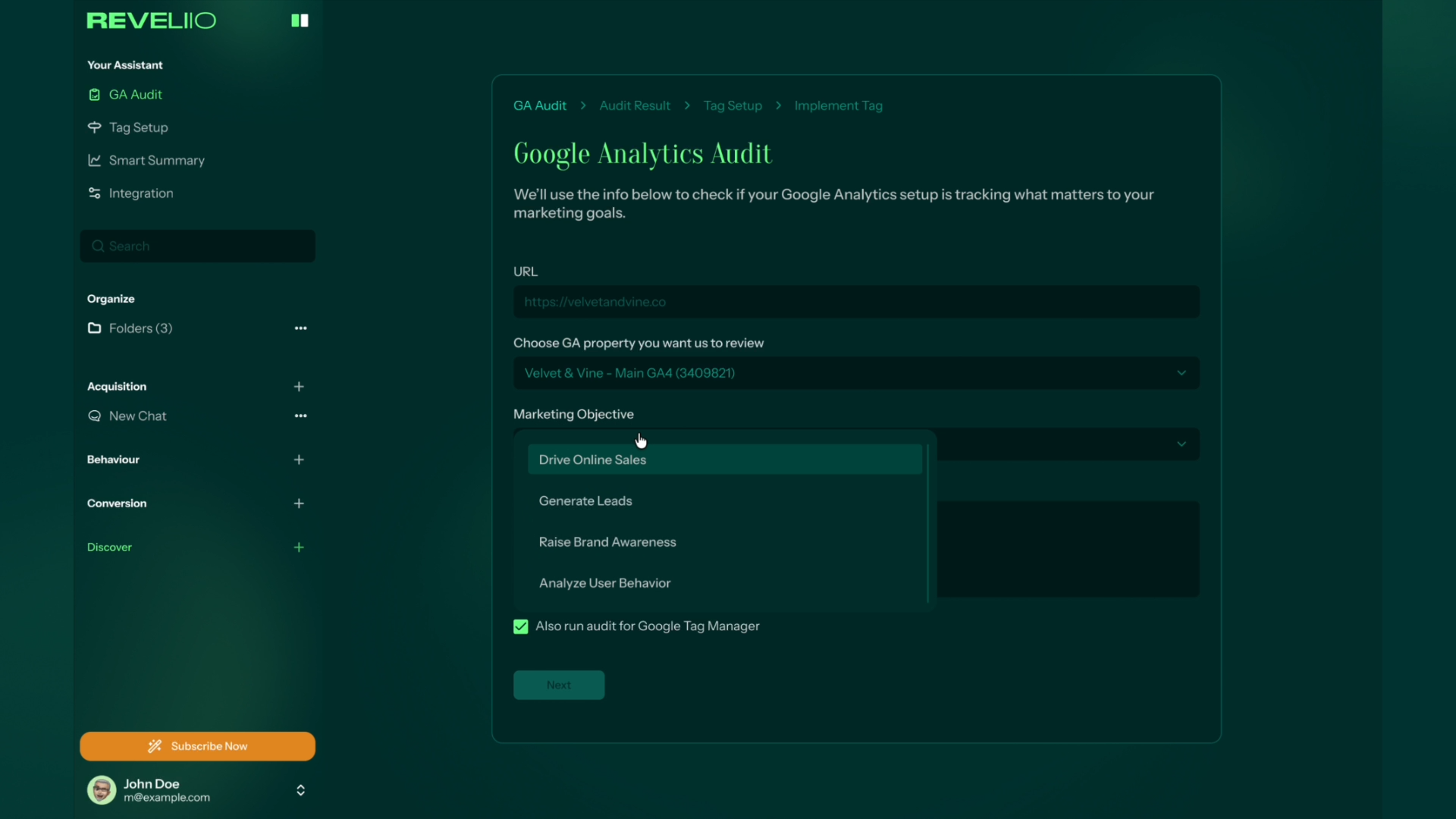
Task: Click into the URL input field
Action: click(x=855, y=302)
